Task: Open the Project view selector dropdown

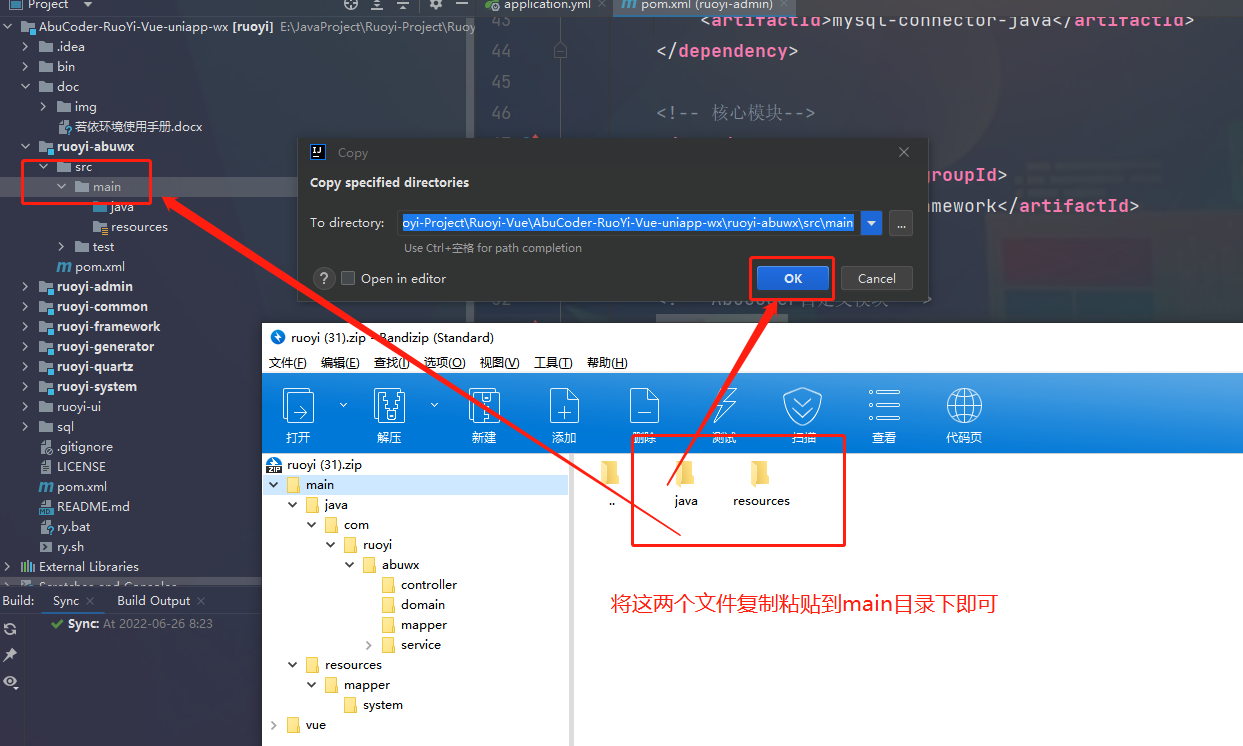Action: [88, 5]
